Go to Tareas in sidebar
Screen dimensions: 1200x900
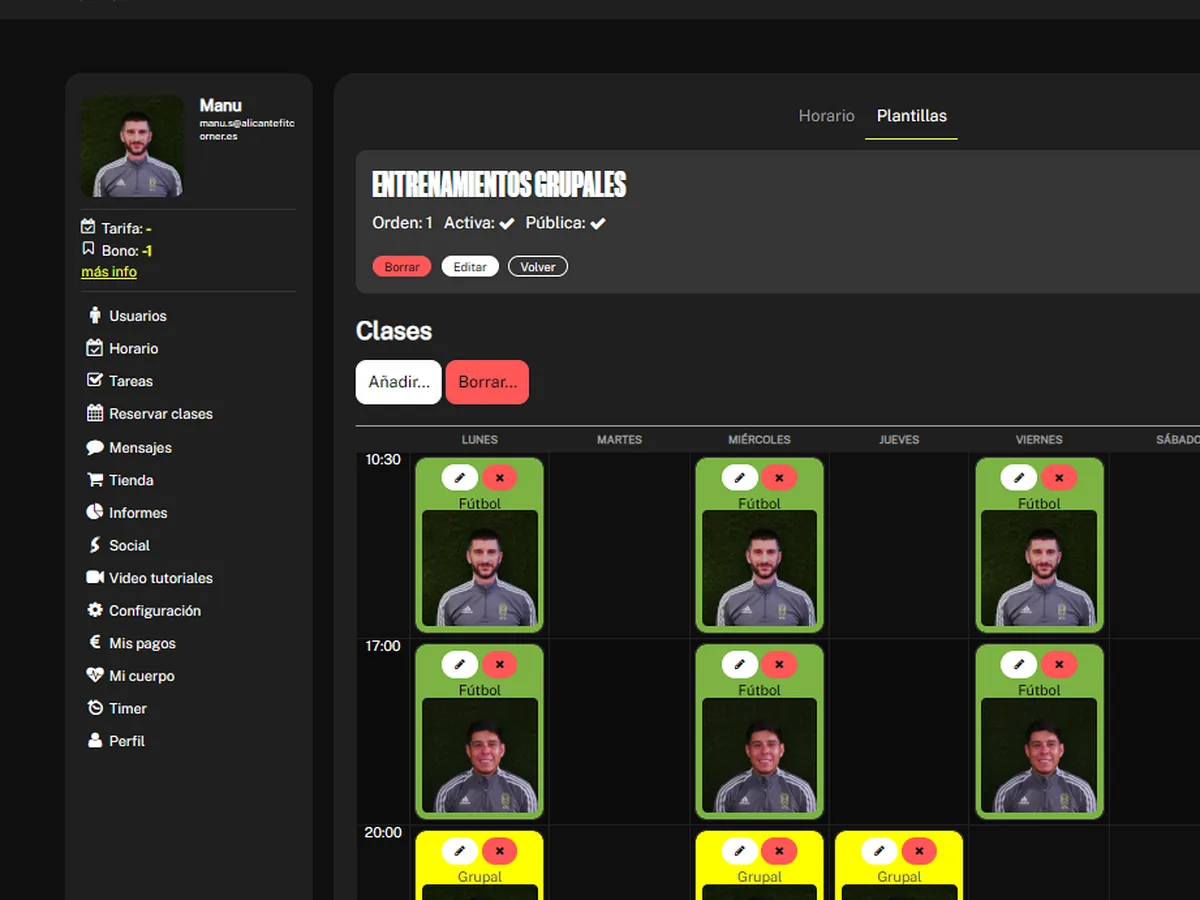pos(120,381)
